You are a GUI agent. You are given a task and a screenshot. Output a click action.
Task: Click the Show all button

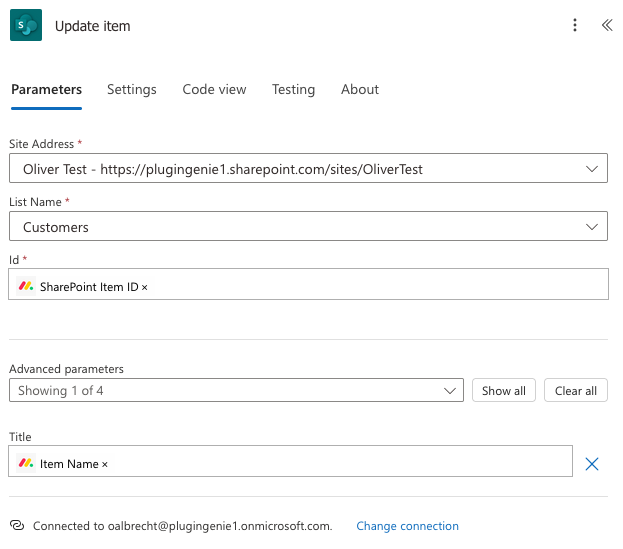[503, 390]
